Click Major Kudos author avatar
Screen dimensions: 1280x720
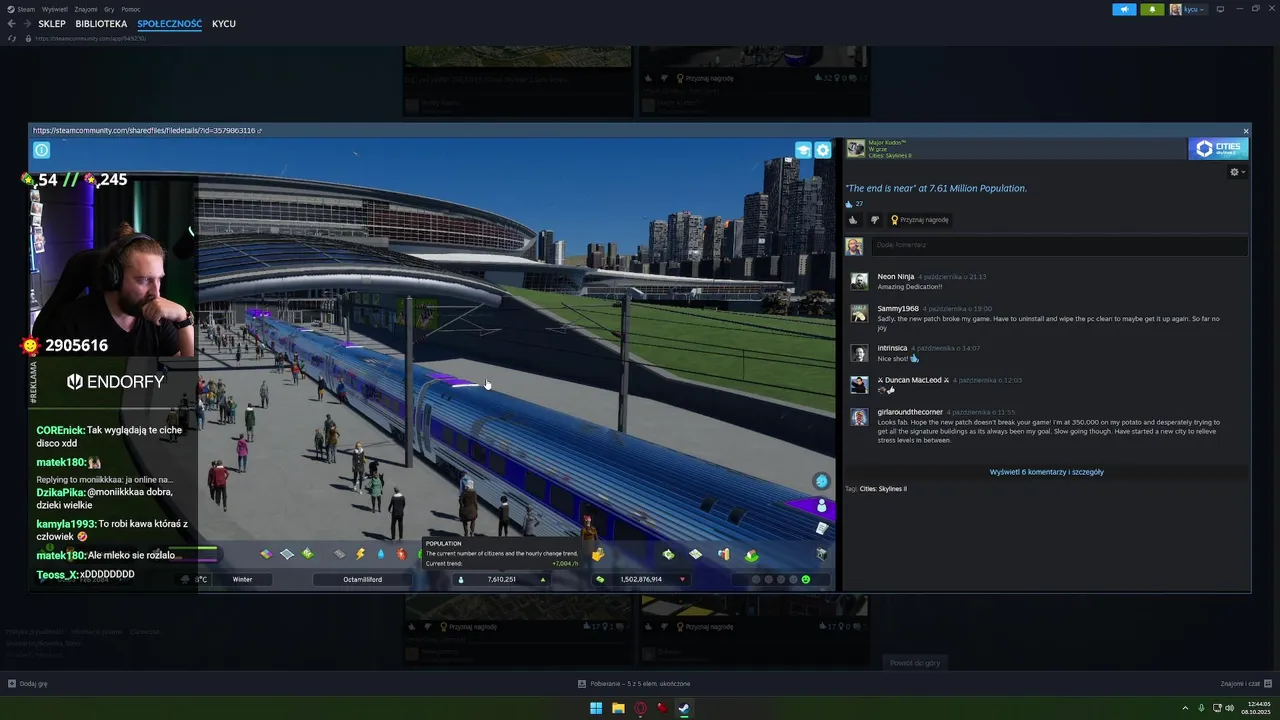[856, 149]
